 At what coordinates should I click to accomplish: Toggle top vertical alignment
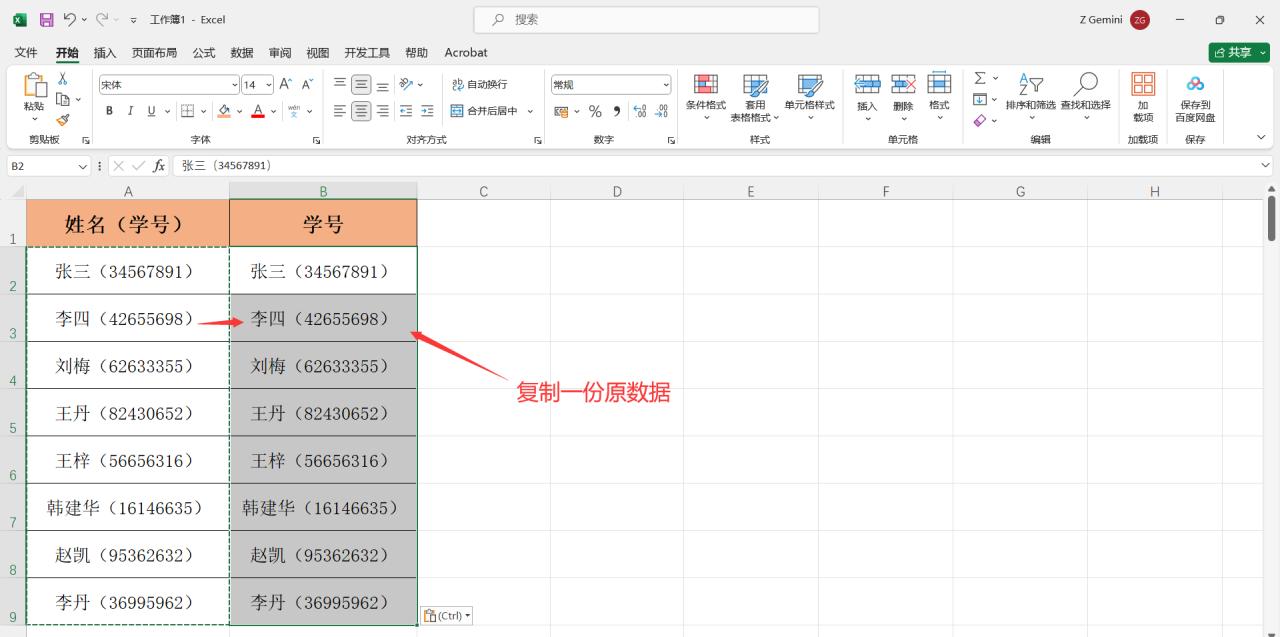(x=340, y=85)
